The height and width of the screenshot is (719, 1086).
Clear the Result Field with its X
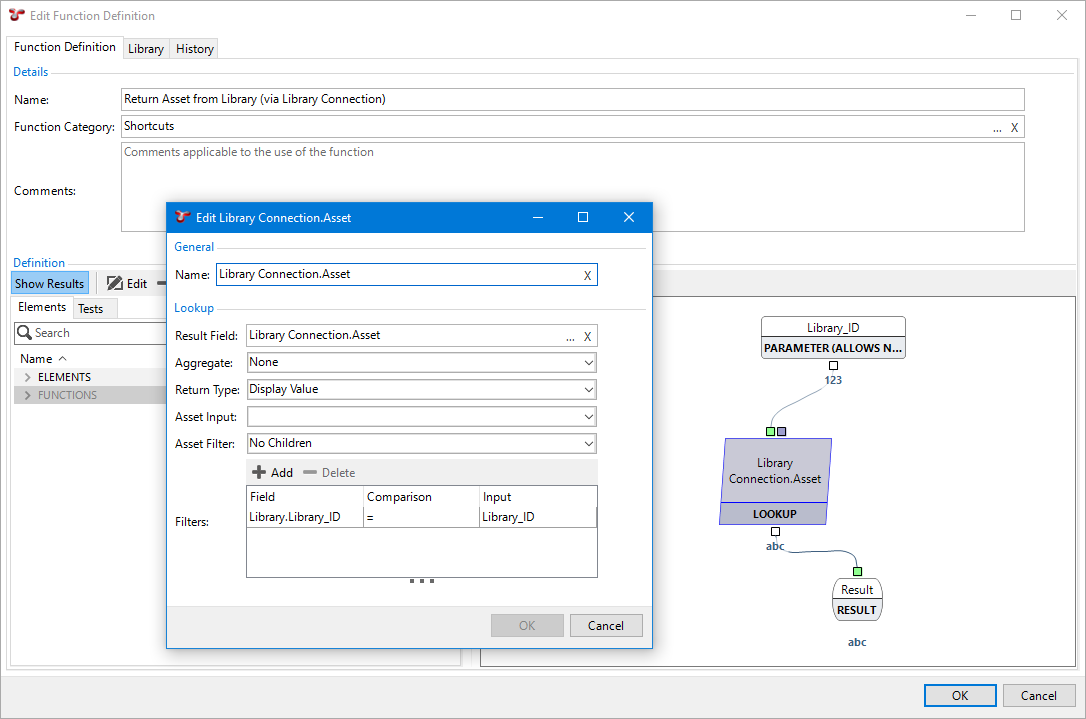[587, 336]
